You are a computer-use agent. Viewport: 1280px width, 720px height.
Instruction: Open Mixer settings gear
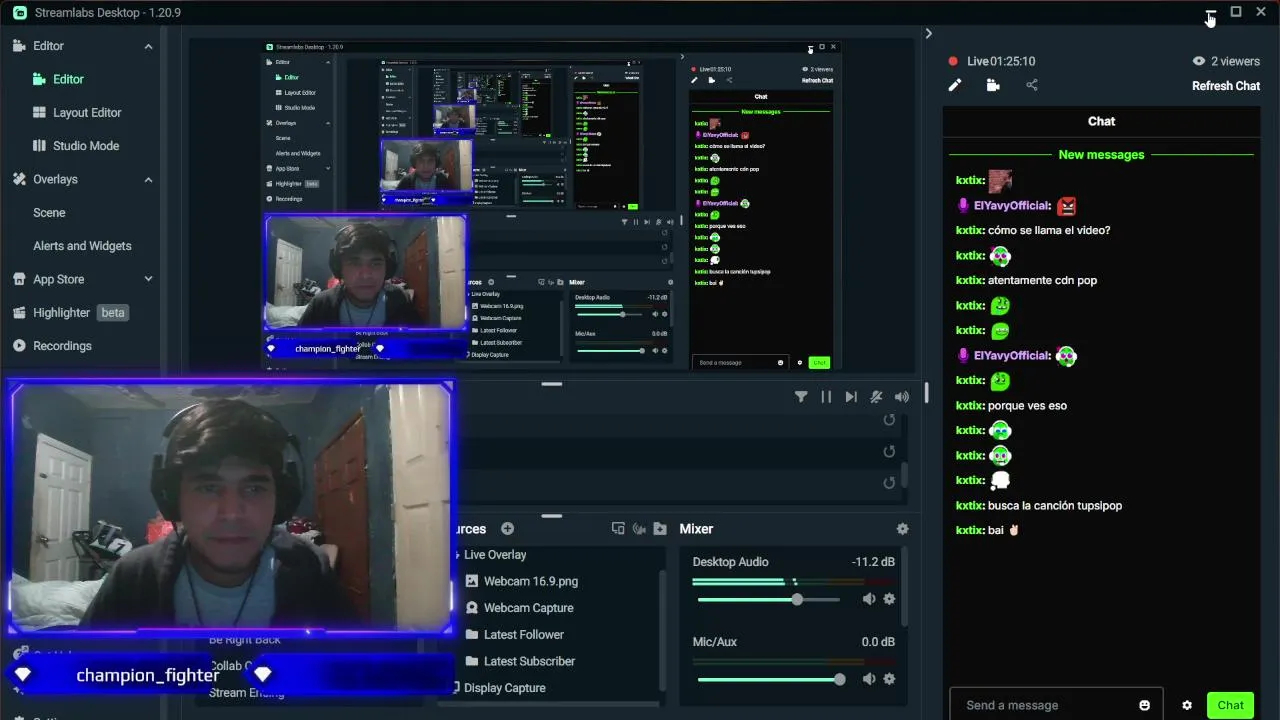click(903, 529)
